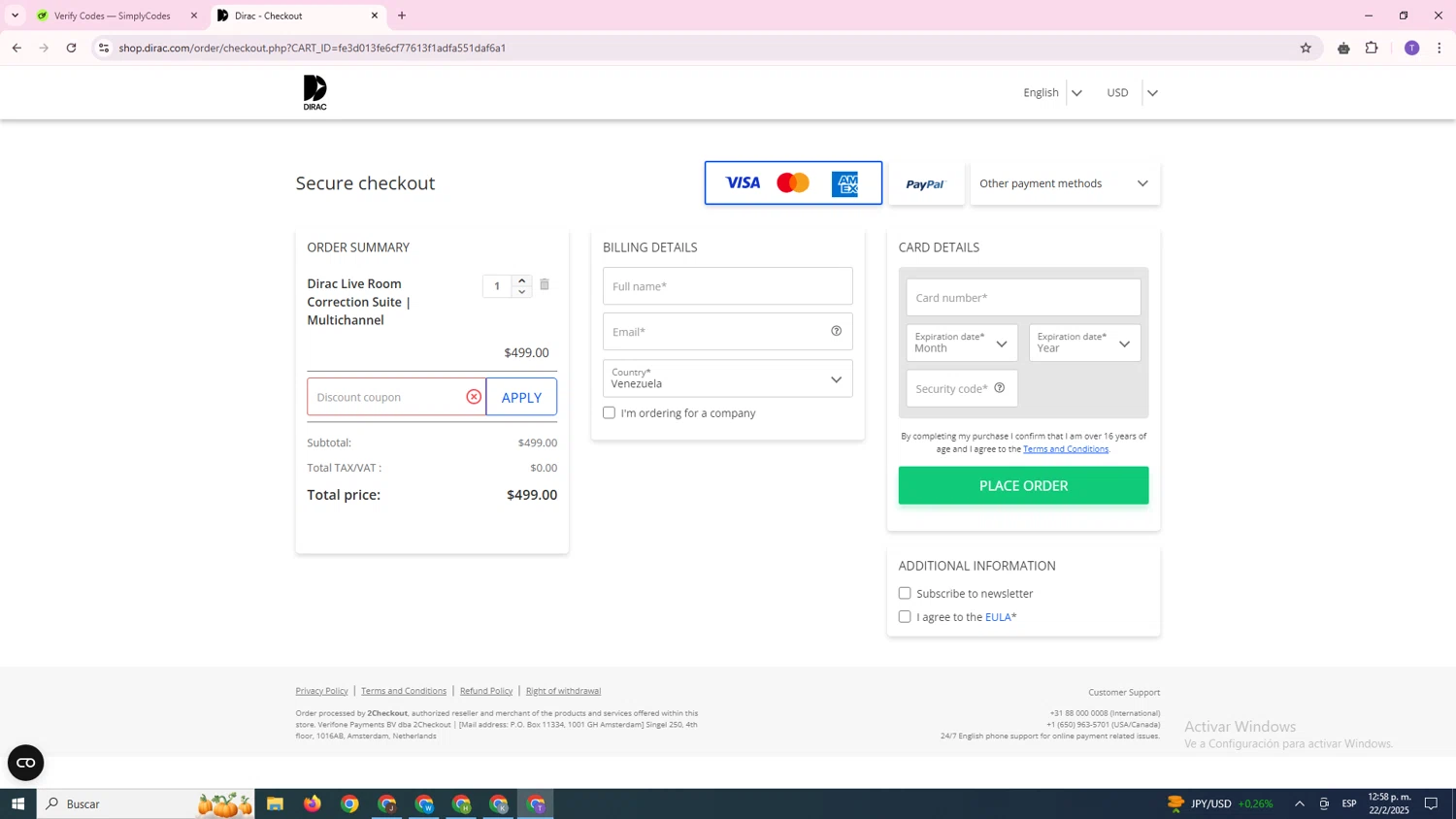Choose PayPal payment method
This screenshot has height=819, width=1456.
(926, 183)
